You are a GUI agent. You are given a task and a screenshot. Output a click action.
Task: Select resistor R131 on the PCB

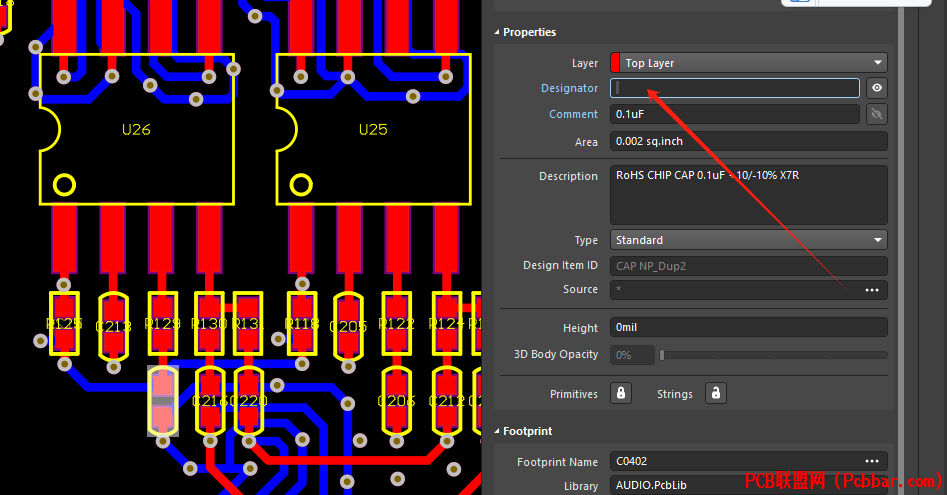pyautogui.click(x=248, y=324)
